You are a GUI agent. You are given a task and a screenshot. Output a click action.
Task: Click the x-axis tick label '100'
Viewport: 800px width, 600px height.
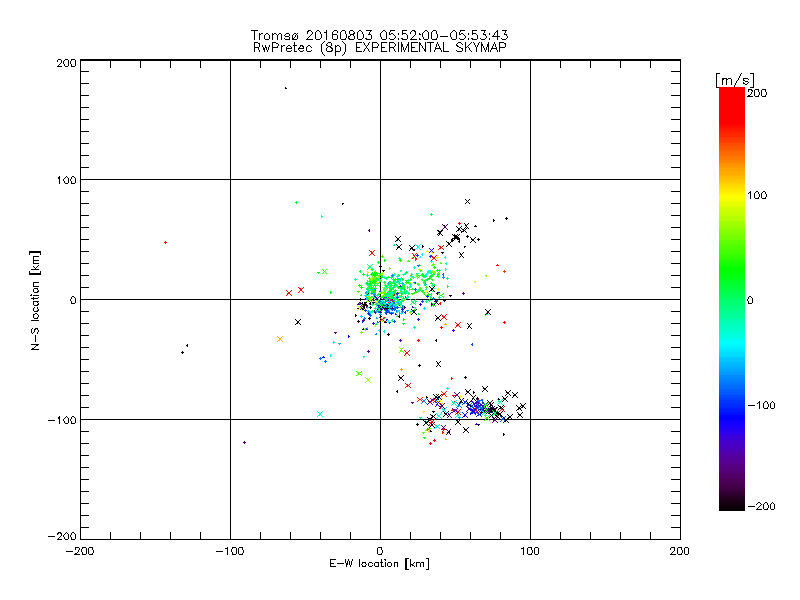coord(530,551)
